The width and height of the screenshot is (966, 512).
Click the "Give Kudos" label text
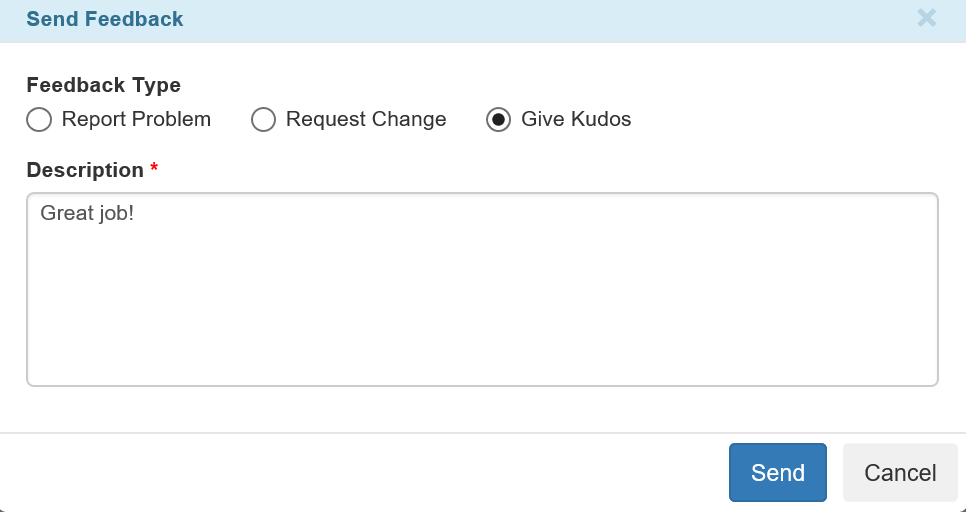pyautogui.click(x=576, y=120)
